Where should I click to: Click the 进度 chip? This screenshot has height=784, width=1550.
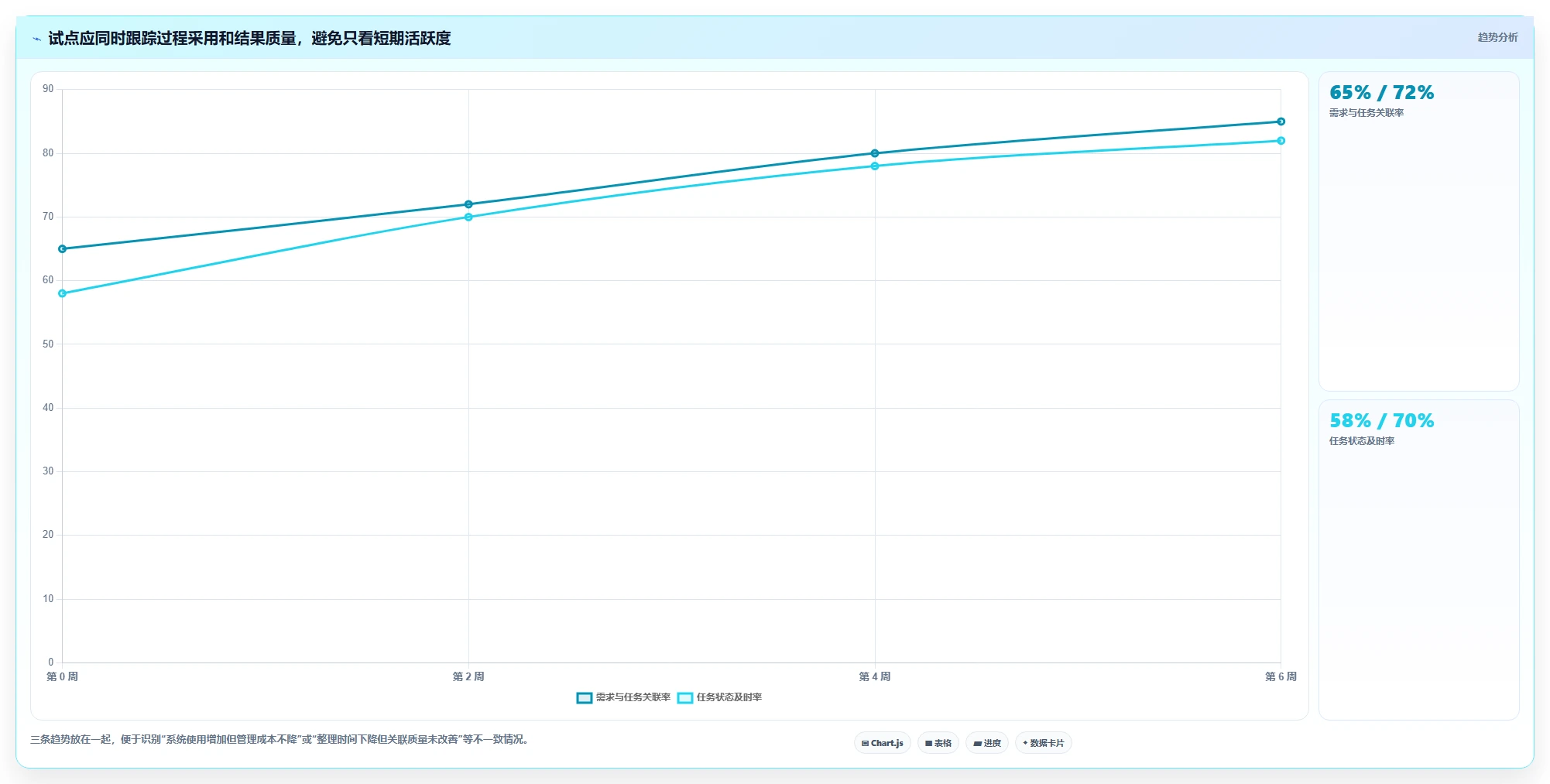click(x=987, y=743)
